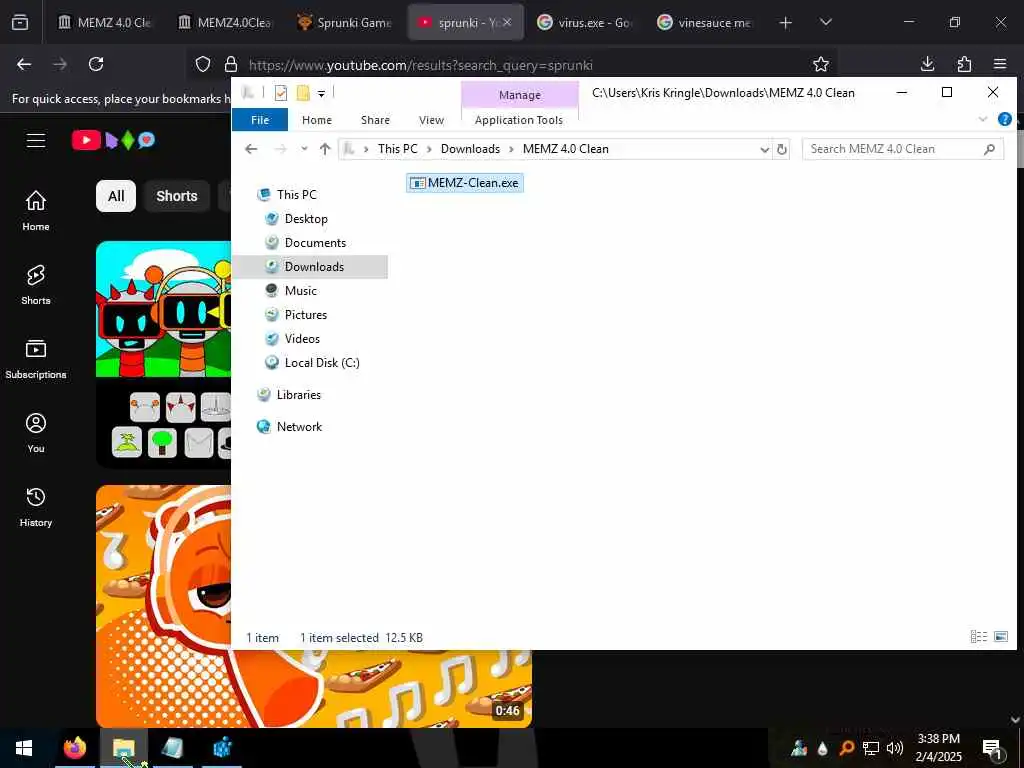The image size is (1024, 768).
Task: Select the MEMZ-Clean.exe file
Action: (465, 183)
